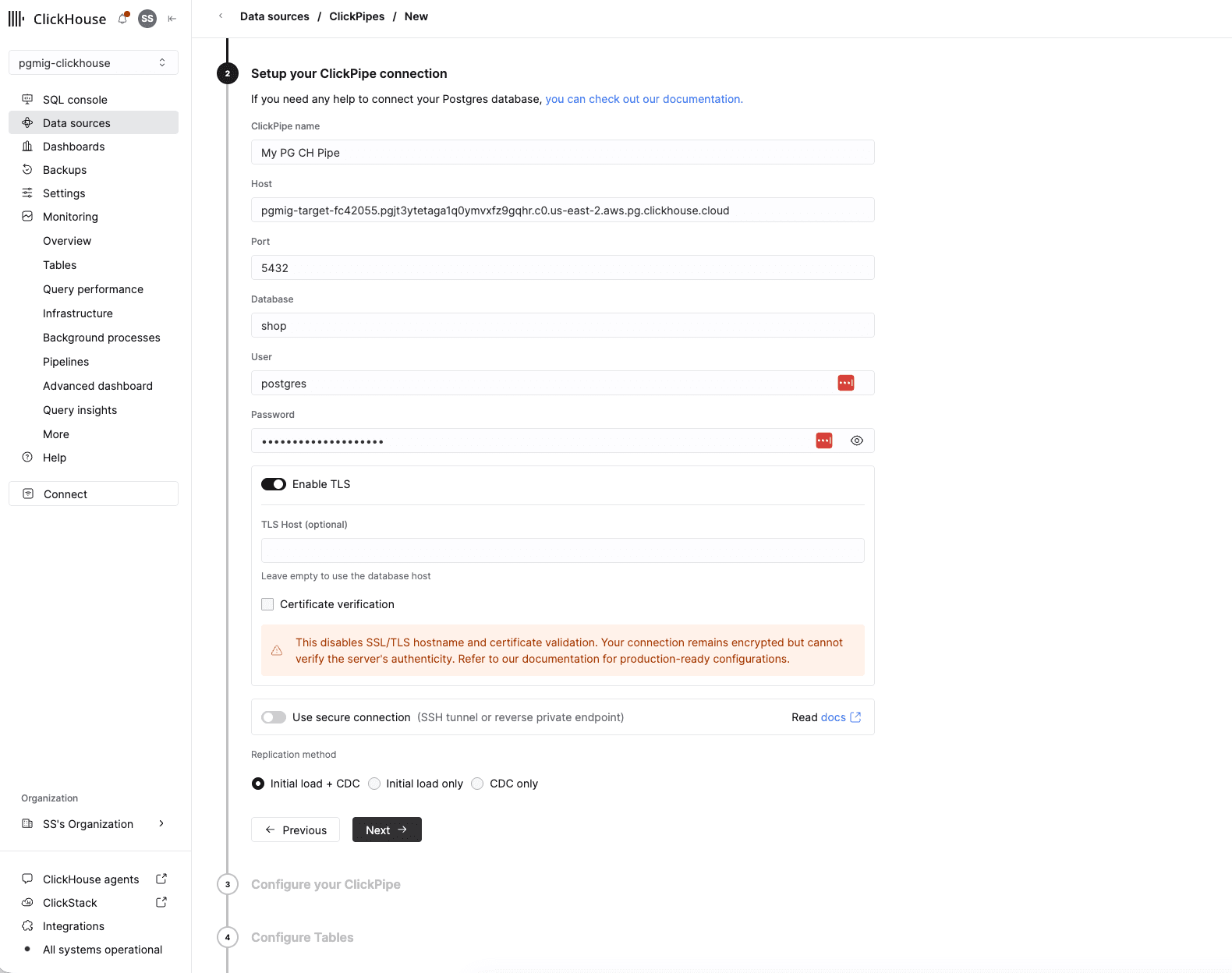Image resolution: width=1232 pixels, height=973 pixels.
Task: Open Monitoring Tables
Action: click(x=59, y=265)
